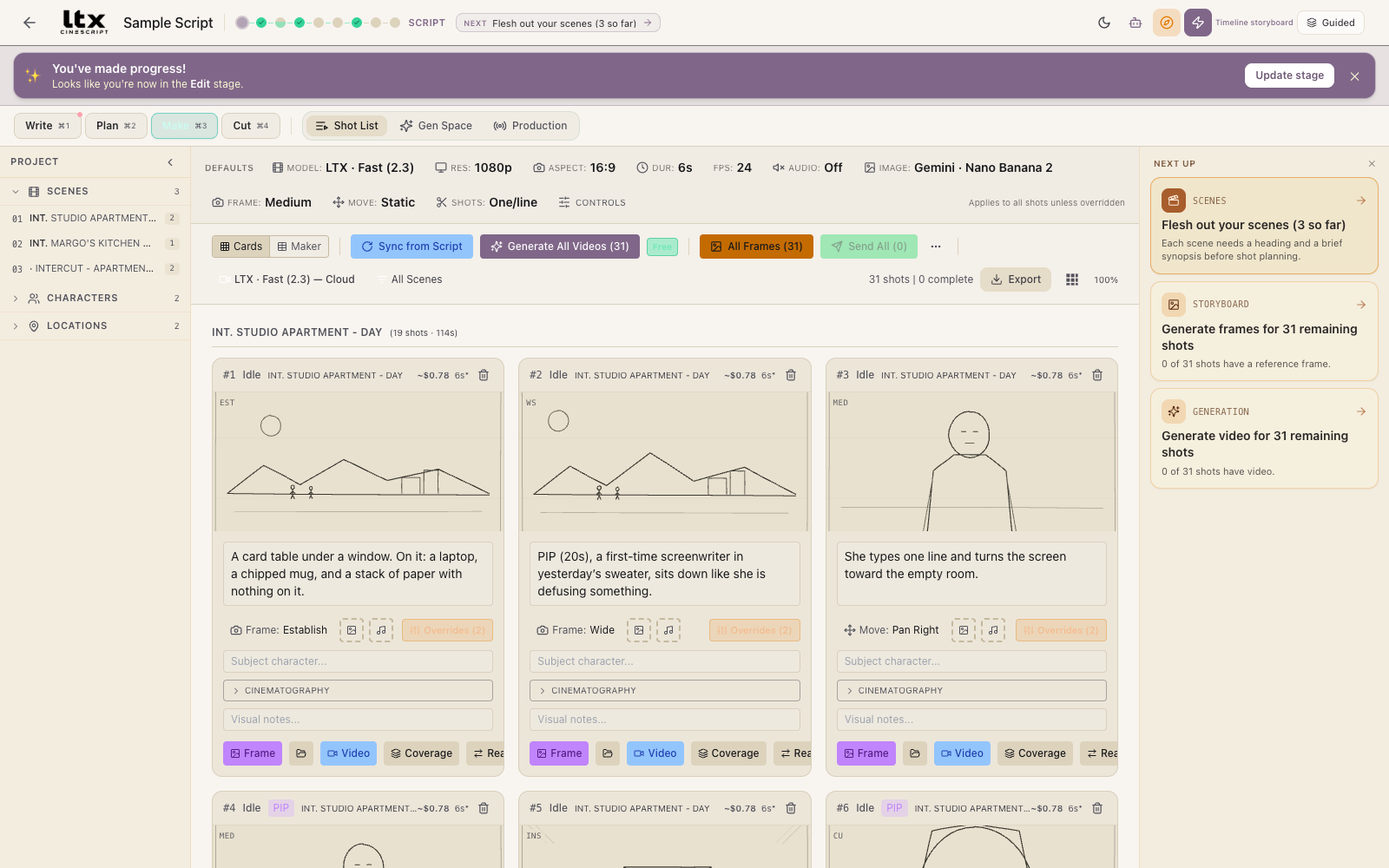Click the image reference slot on shot #1

[x=352, y=630]
